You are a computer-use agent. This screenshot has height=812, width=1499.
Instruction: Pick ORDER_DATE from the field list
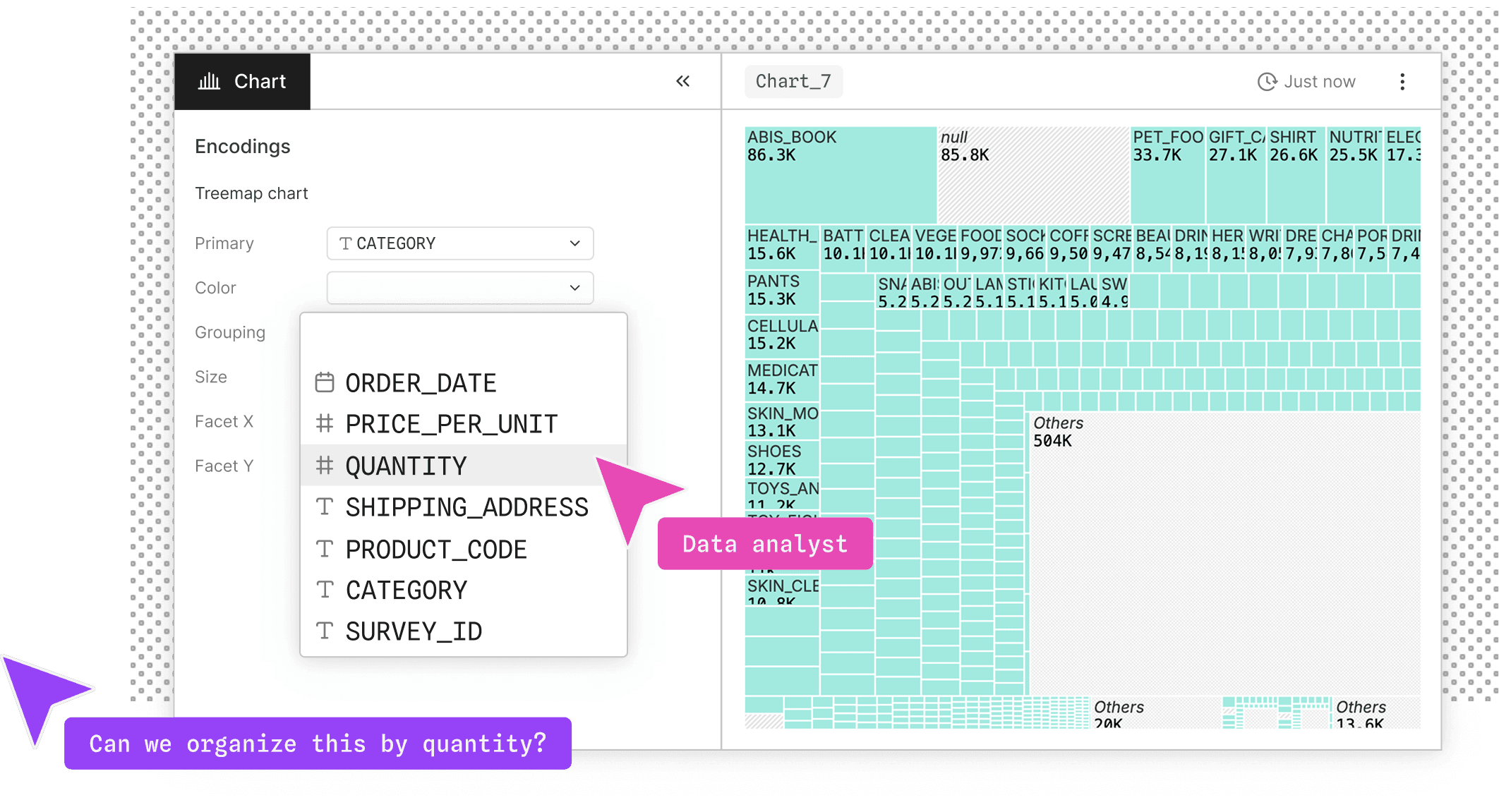[421, 382]
